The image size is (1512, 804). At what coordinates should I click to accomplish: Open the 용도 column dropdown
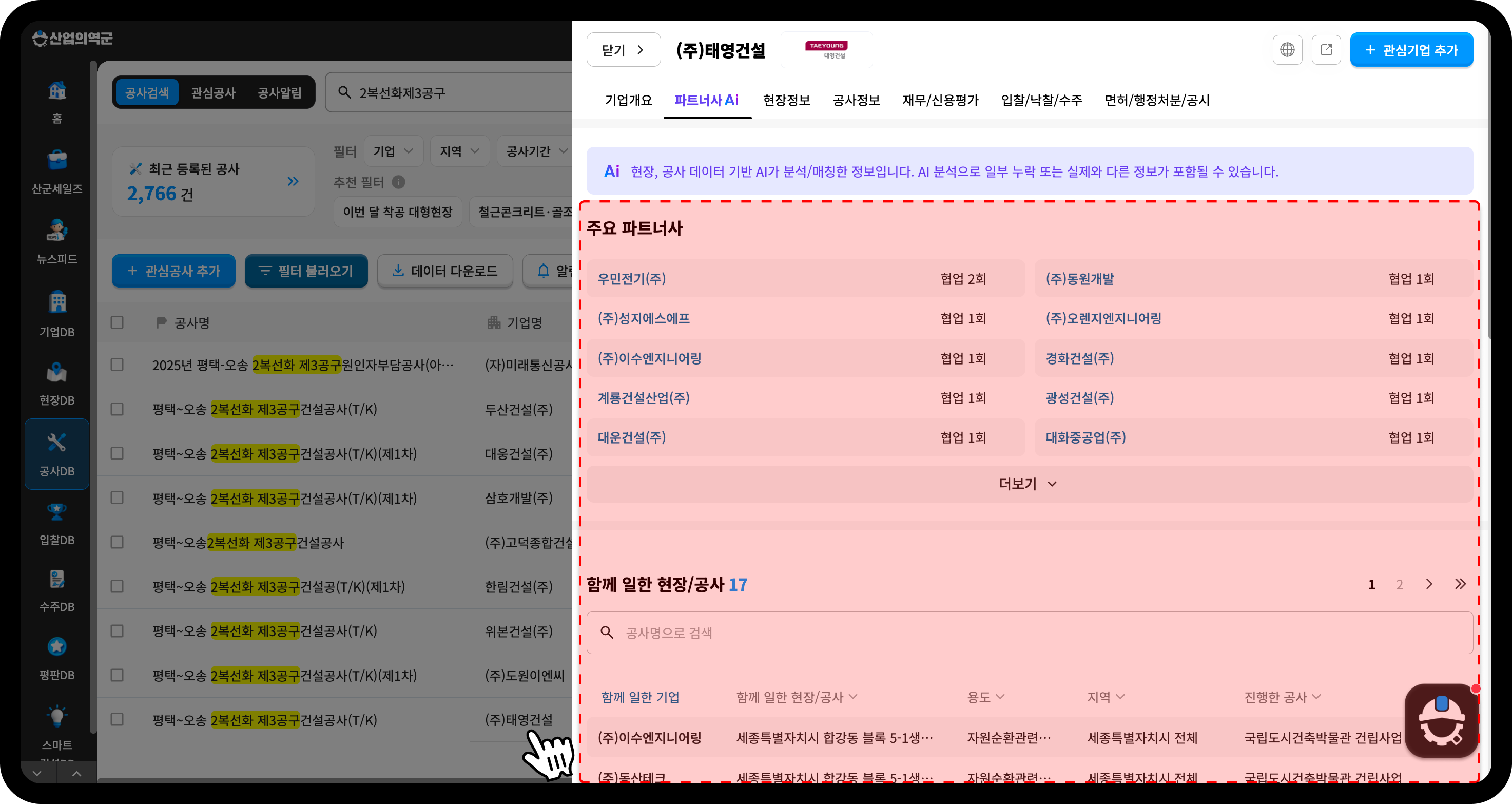click(985, 697)
